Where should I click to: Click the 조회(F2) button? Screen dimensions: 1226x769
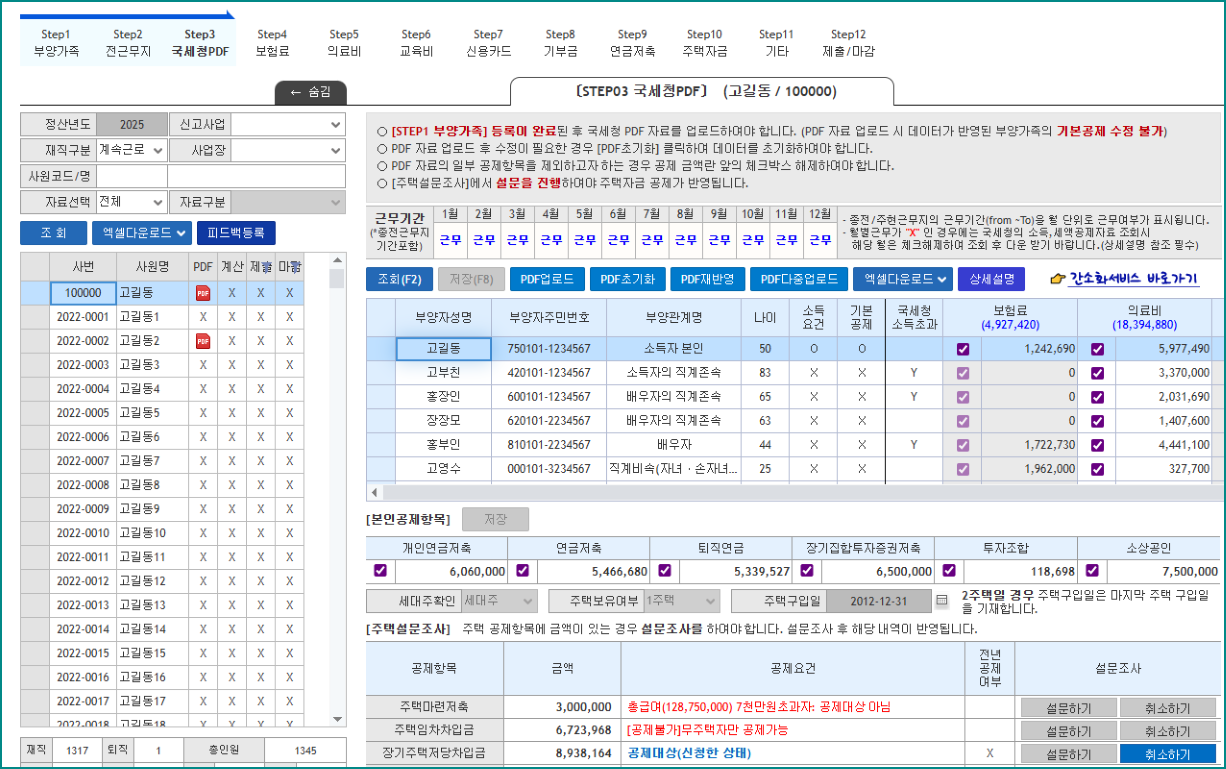398,279
